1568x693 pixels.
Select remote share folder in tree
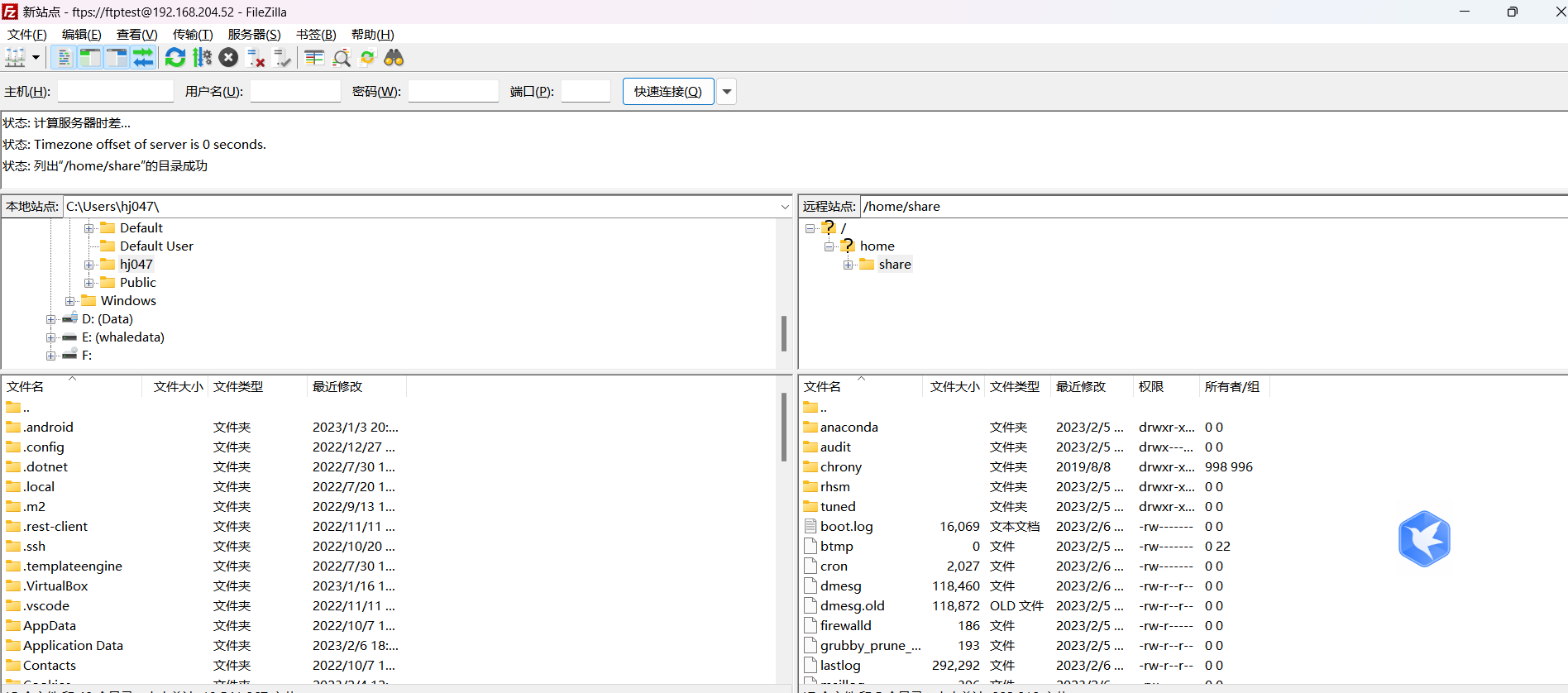pos(895,265)
